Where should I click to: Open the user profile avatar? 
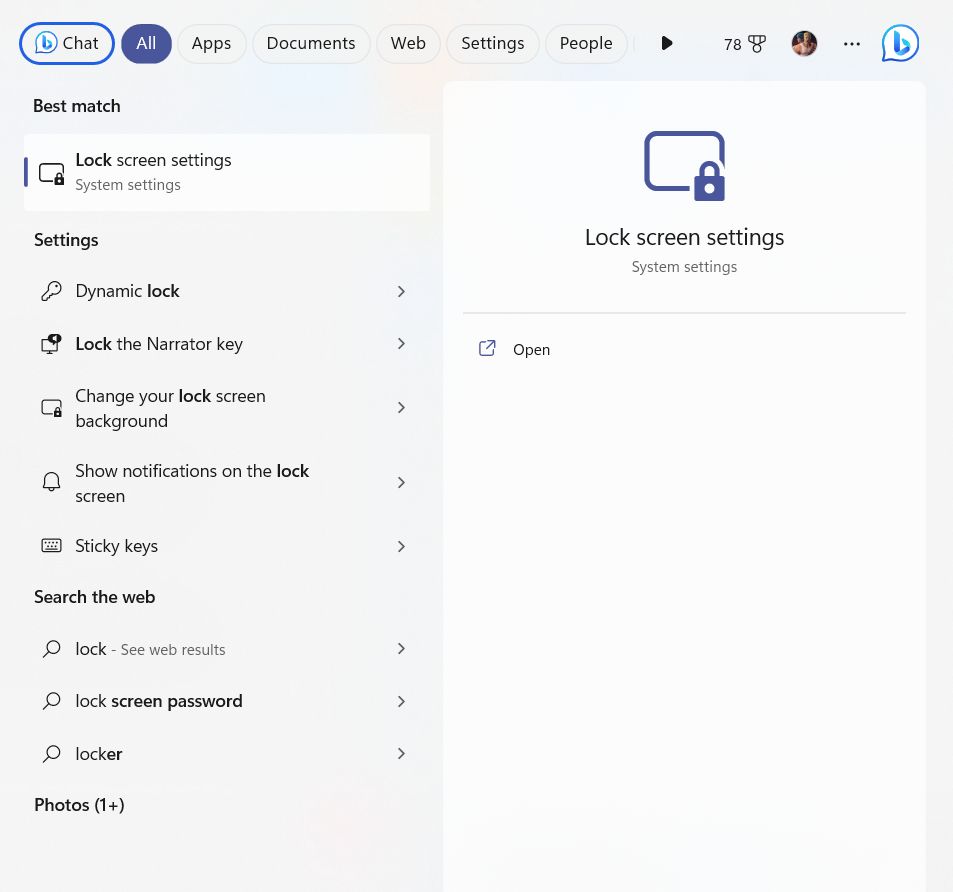coord(804,43)
